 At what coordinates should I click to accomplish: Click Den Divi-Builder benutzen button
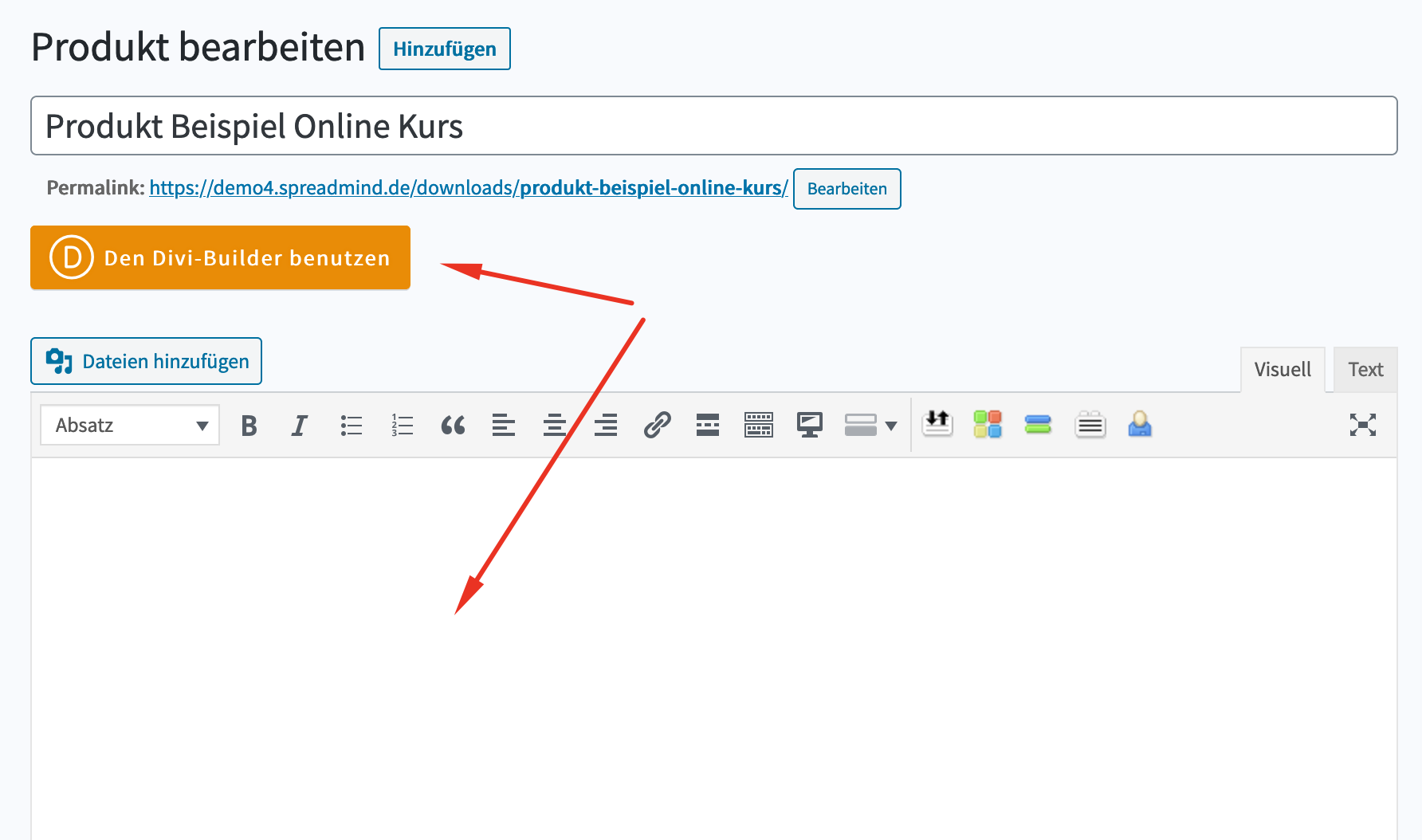click(x=220, y=257)
